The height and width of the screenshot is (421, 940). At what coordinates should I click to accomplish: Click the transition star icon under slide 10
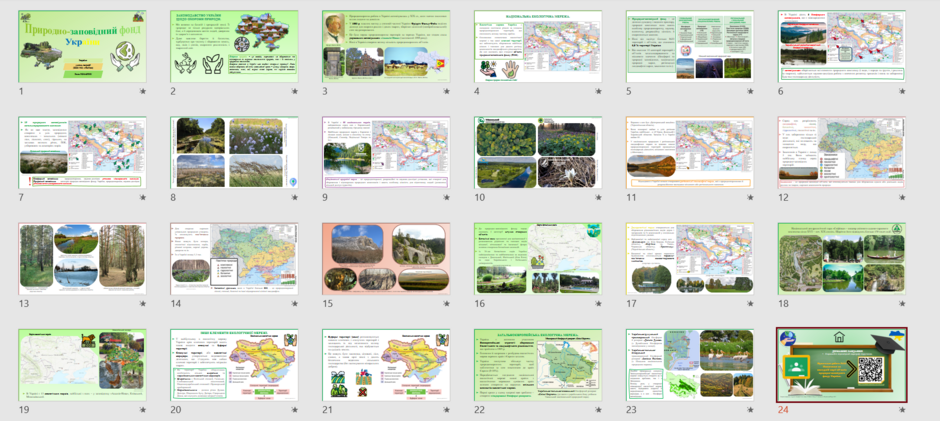point(598,197)
